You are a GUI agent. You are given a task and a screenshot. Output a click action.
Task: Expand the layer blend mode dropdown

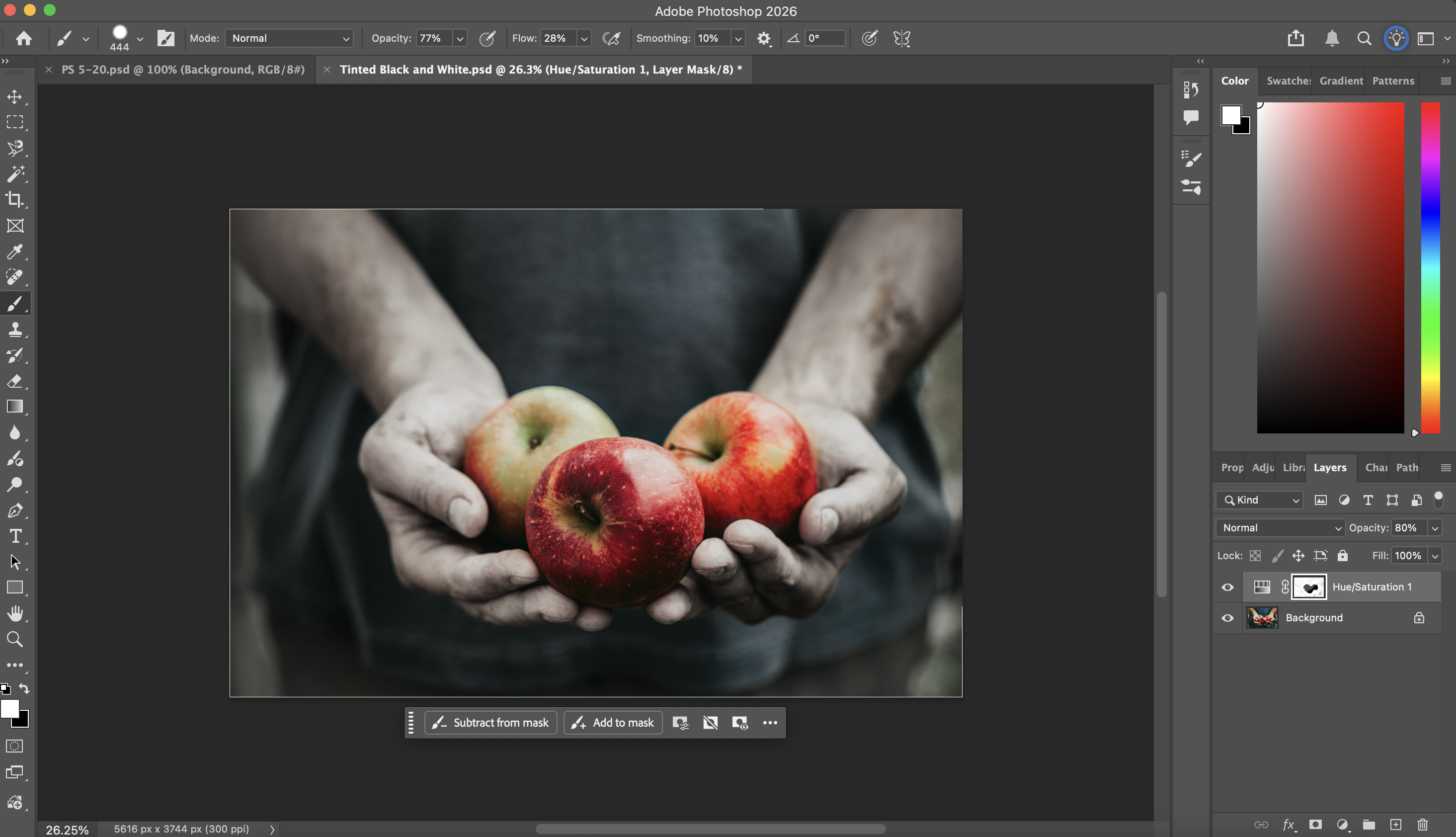[x=1280, y=528]
